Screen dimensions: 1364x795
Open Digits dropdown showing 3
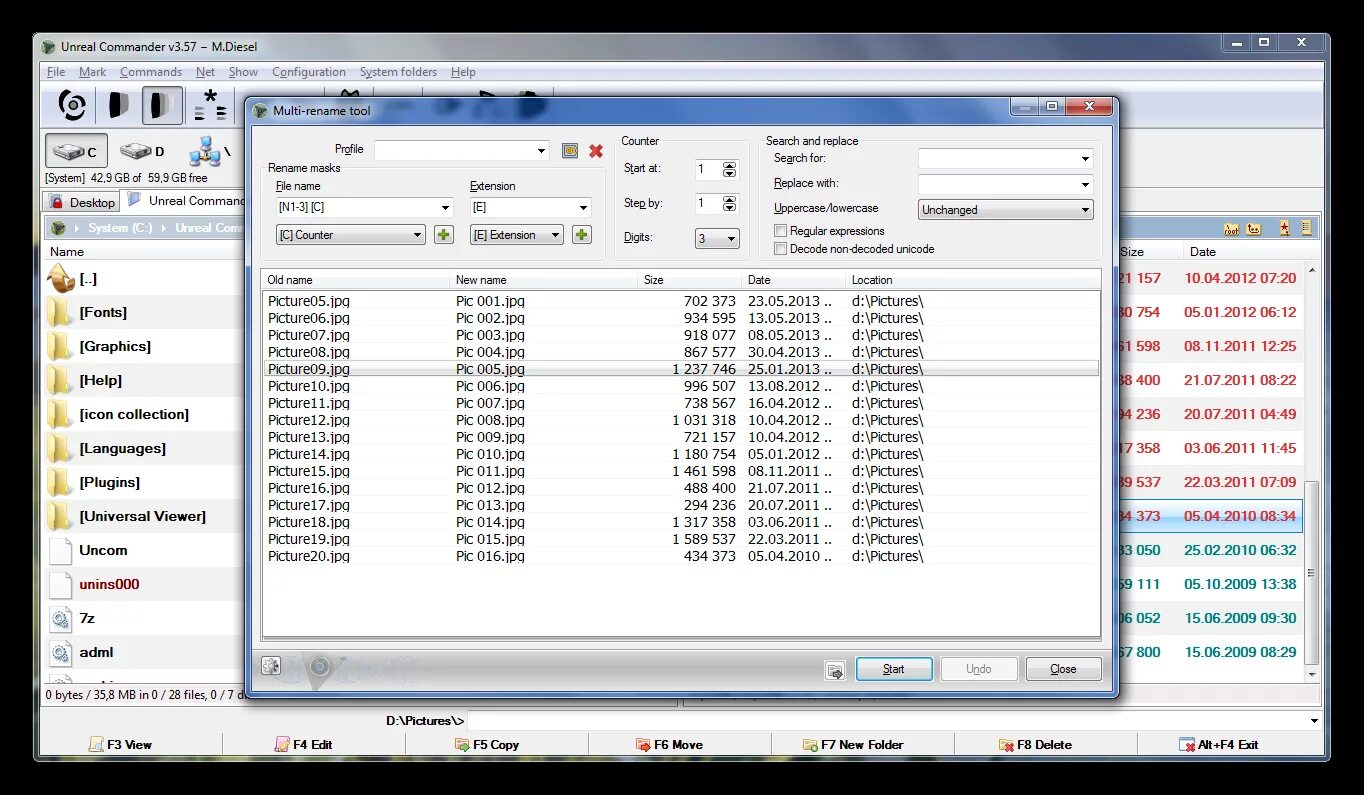click(717, 238)
